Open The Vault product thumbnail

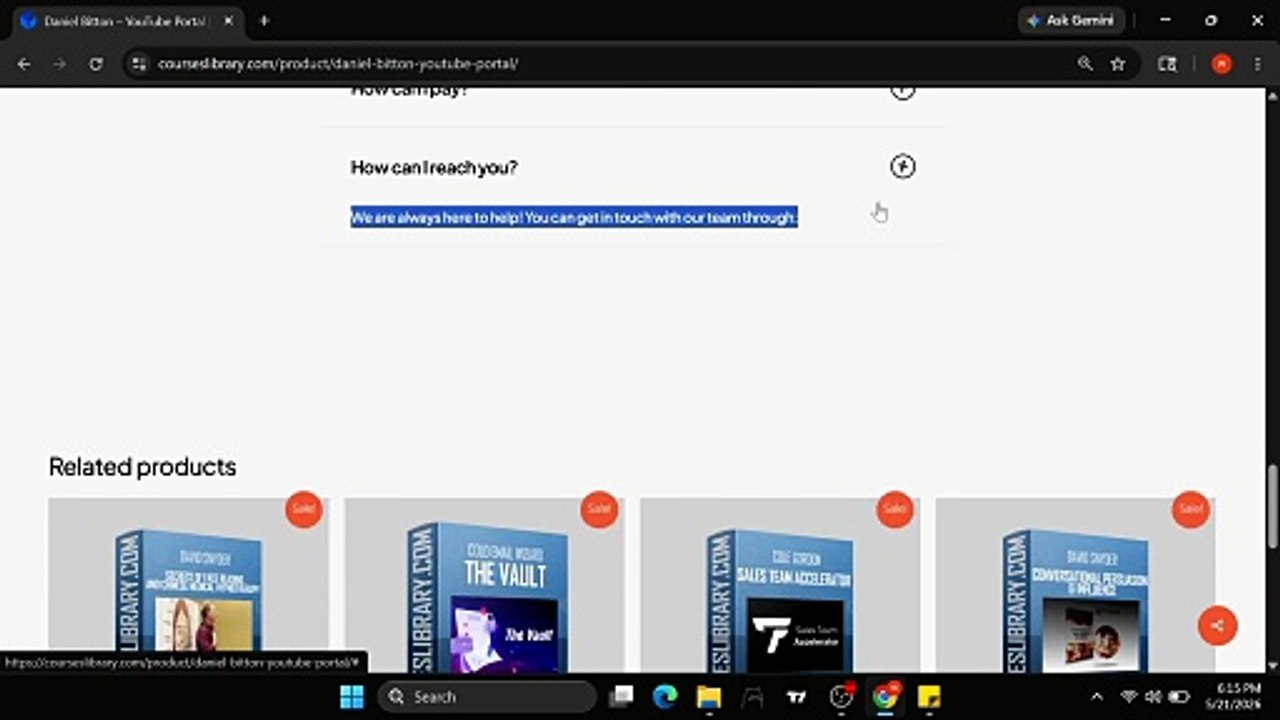pyautogui.click(x=484, y=585)
